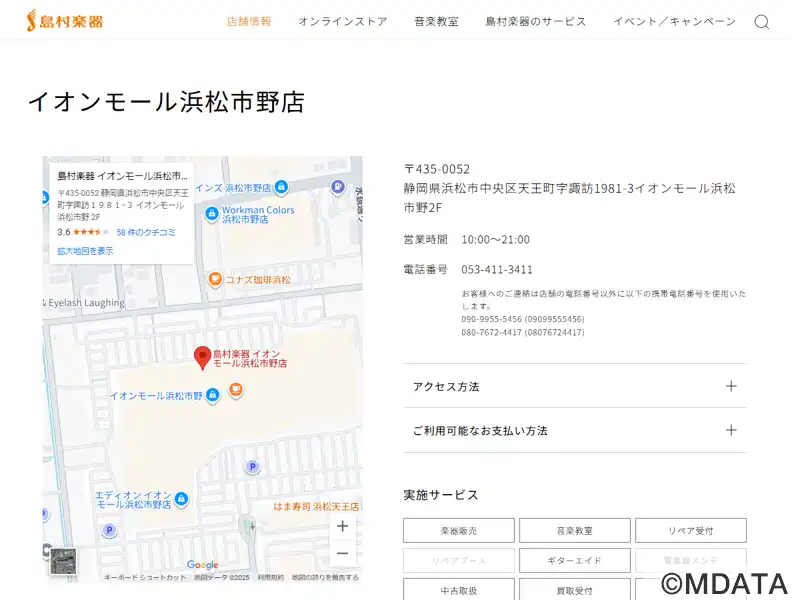This screenshot has width=800, height=600.
Task: Click the red map pin for 島村楽器
Action: [x=202, y=357]
